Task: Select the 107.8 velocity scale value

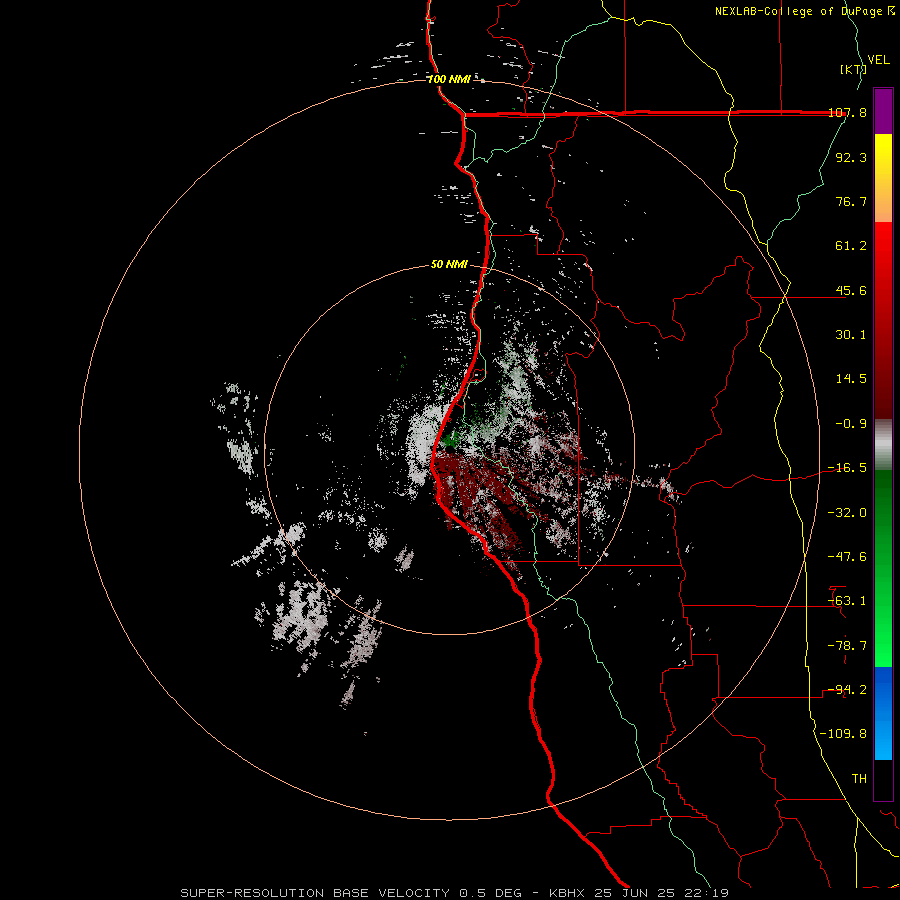Action: point(847,112)
